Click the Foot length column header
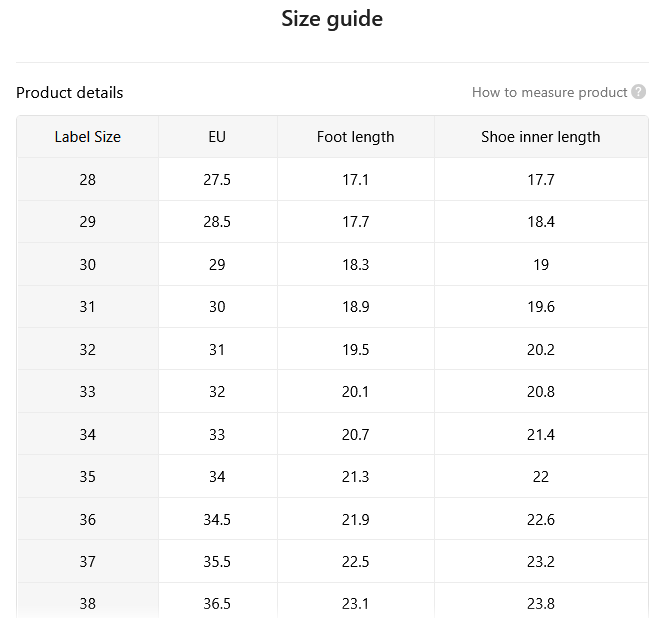Image resolution: width=660 pixels, height=635 pixels. 356,137
